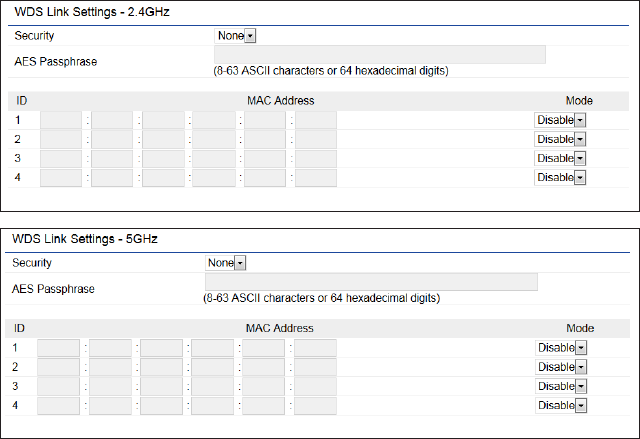Click the 5GHz AES Passphrase field

370,282
